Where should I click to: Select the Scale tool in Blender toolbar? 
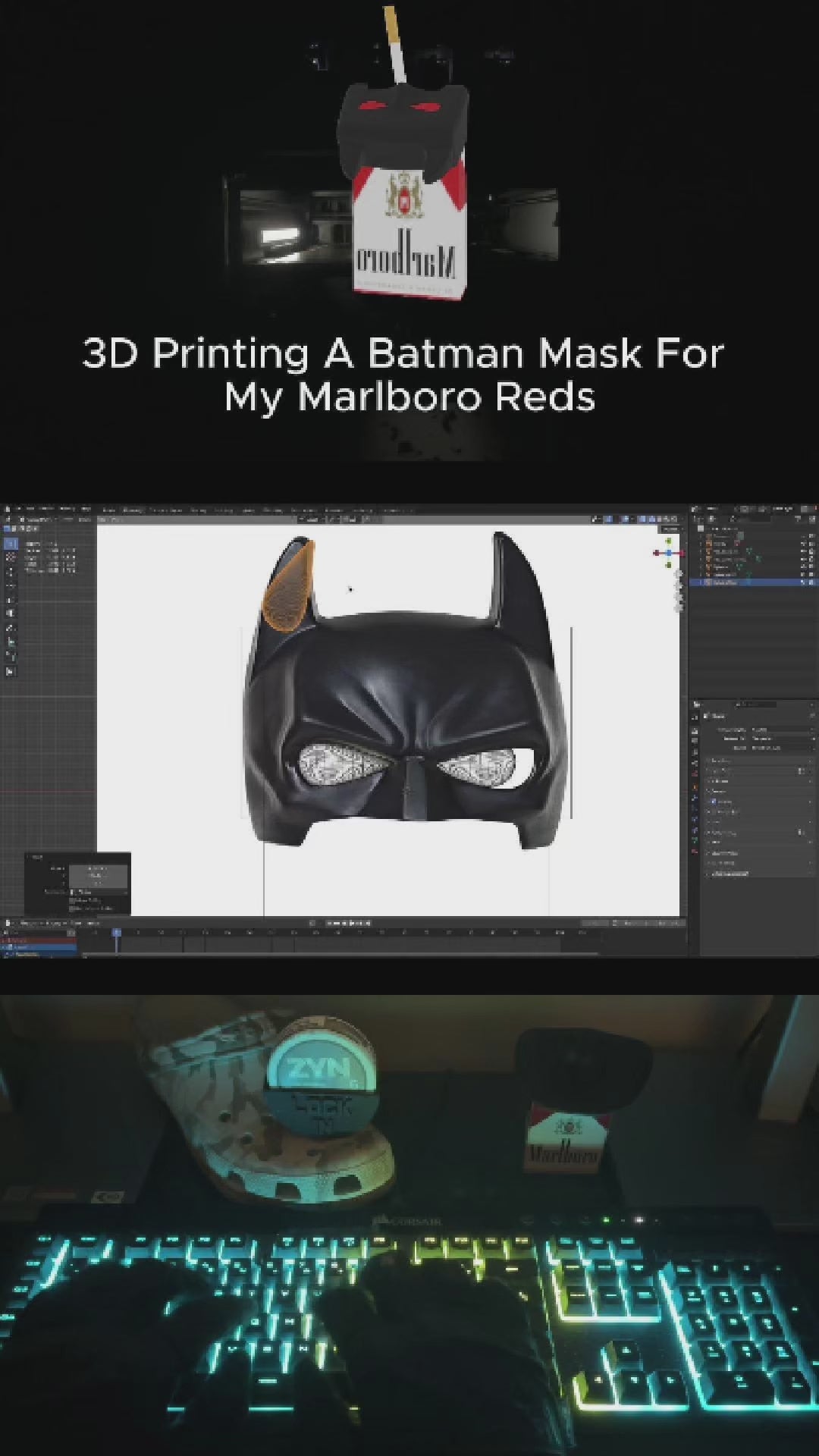click(x=11, y=600)
